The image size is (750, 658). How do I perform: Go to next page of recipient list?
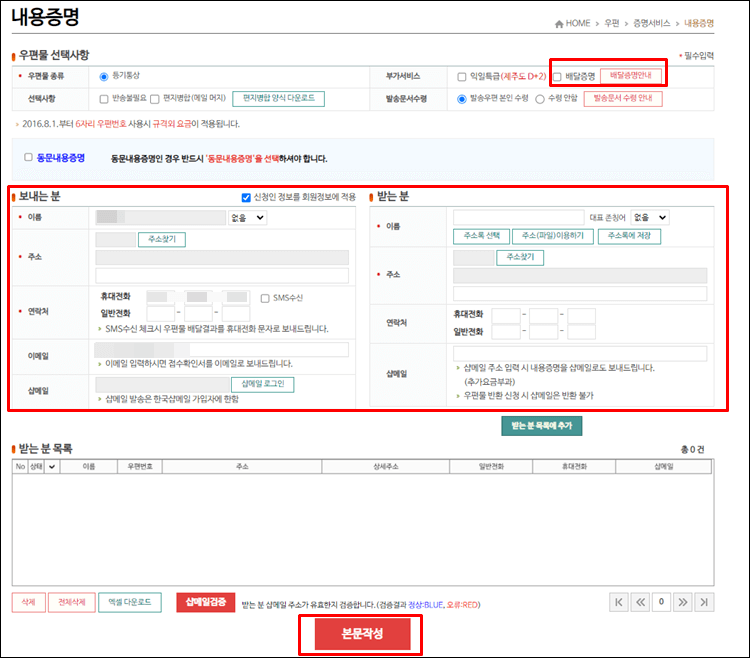[x=683, y=602]
